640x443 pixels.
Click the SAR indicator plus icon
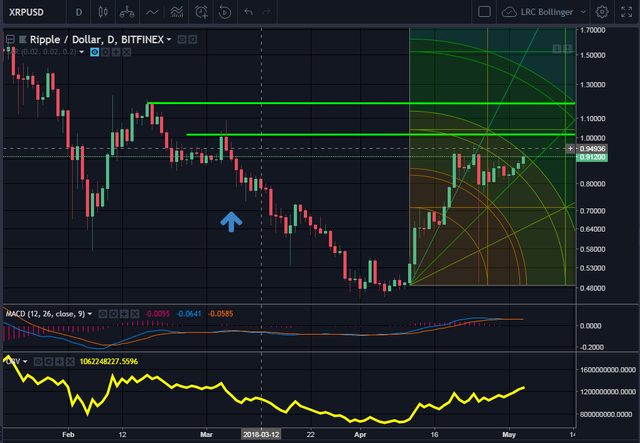tap(116, 52)
